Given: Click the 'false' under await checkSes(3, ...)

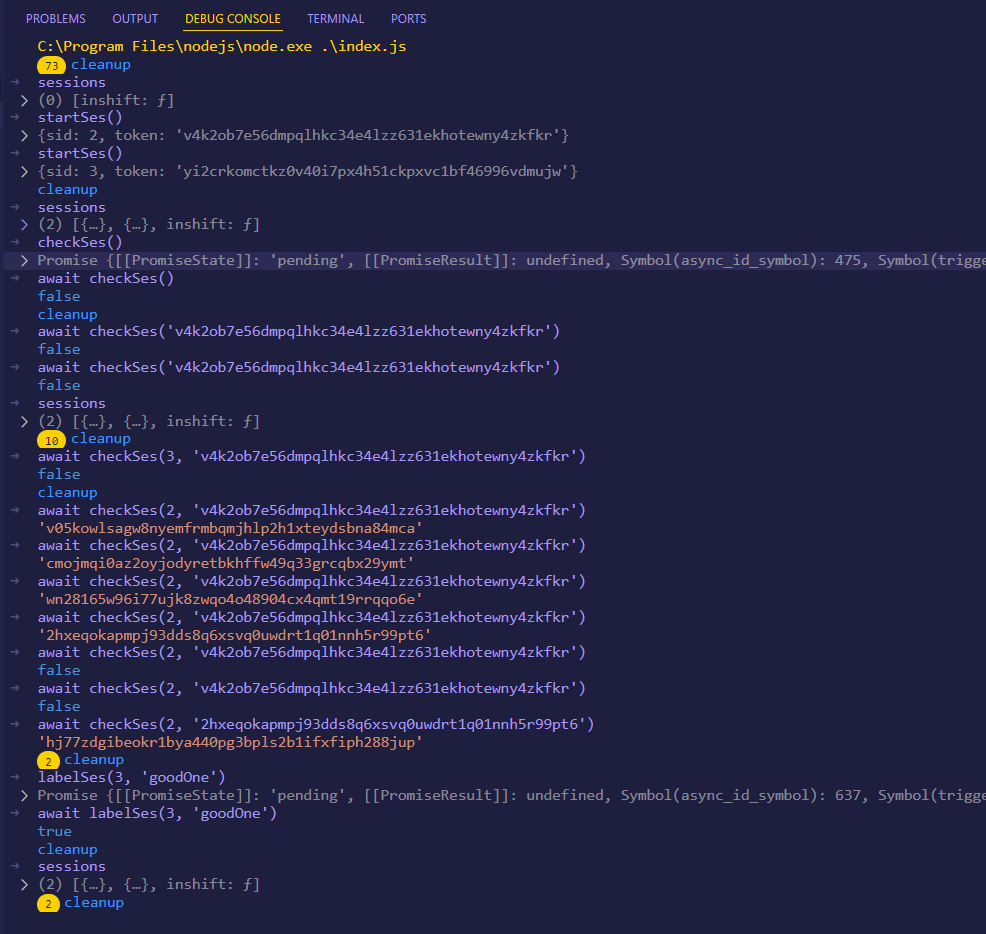Looking at the screenshot, I should (59, 475).
